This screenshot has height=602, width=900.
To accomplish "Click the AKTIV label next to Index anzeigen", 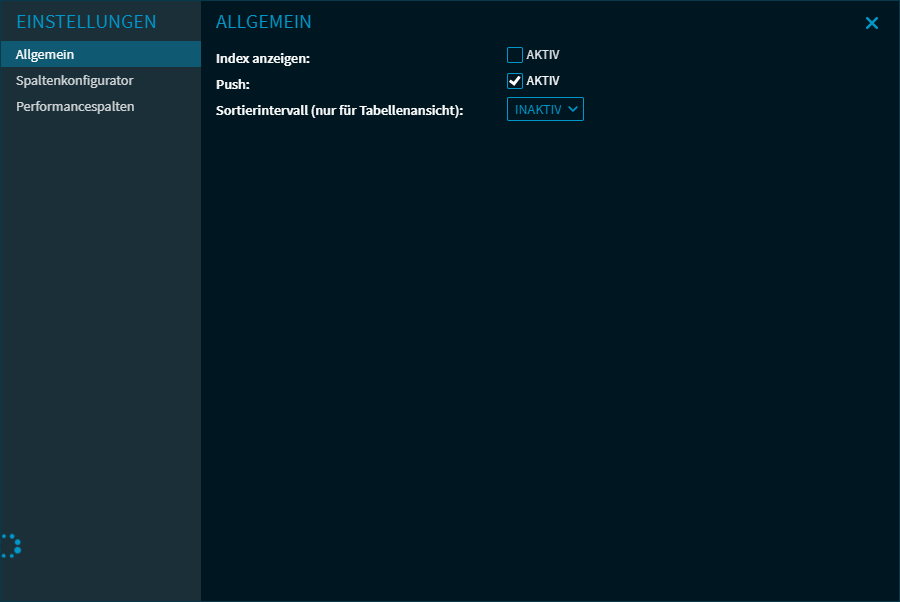I will click(x=543, y=55).
